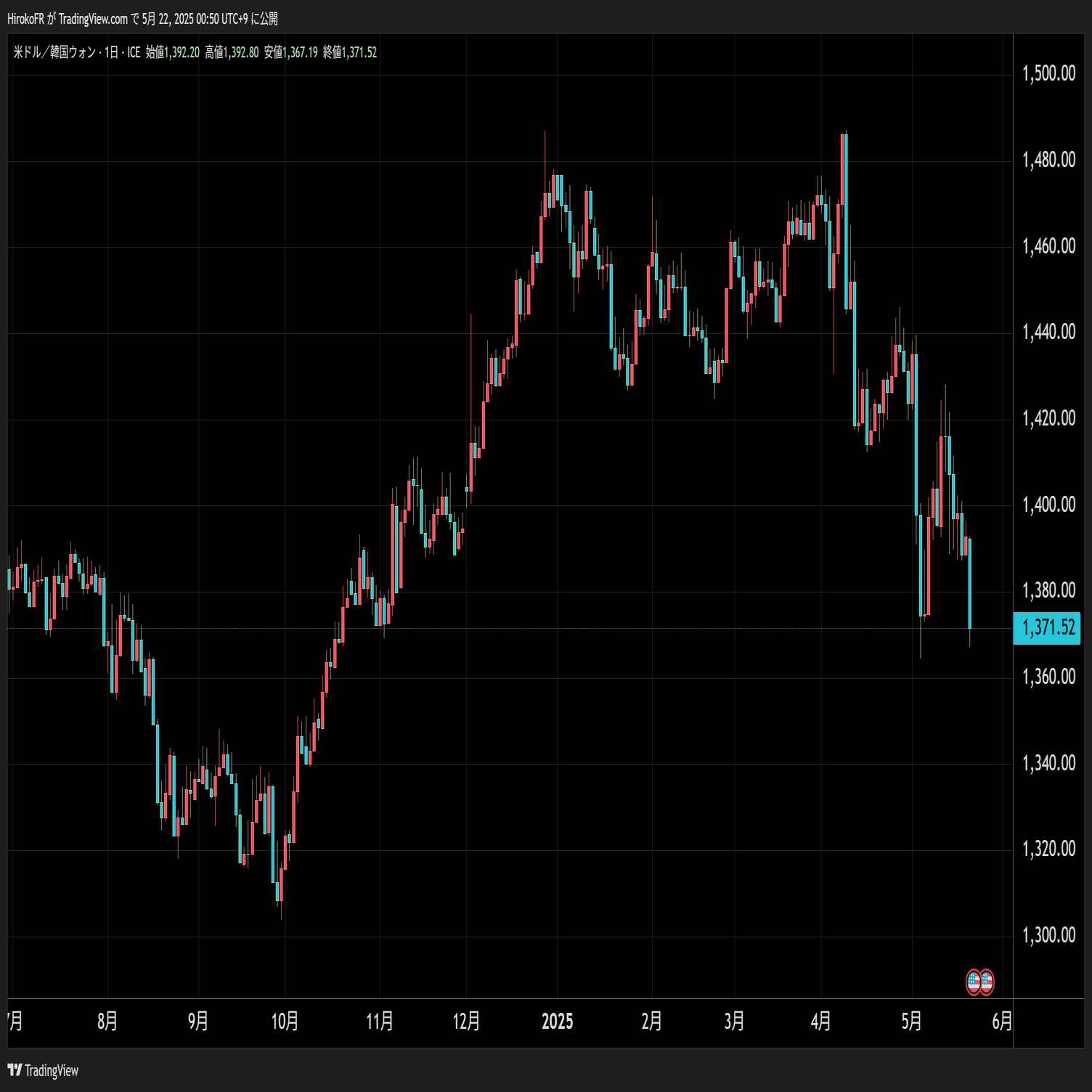Click the 米ドル/韓国ウォン symbol name in the legend
Image resolution: width=1092 pixels, height=1092 pixels.
click(55, 52)
